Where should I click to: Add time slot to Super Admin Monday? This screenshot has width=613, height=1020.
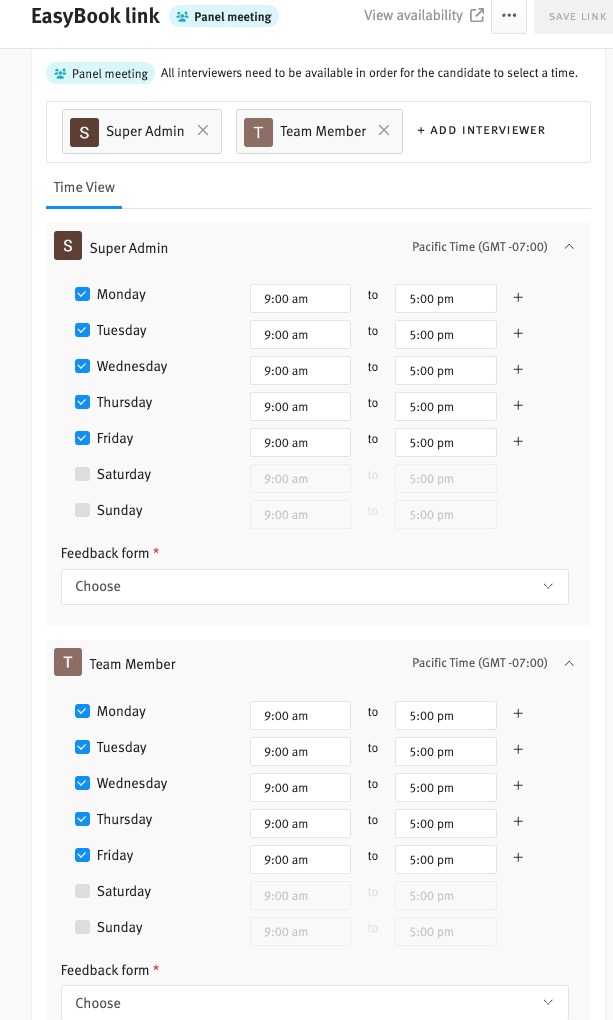tap(518, 297)
